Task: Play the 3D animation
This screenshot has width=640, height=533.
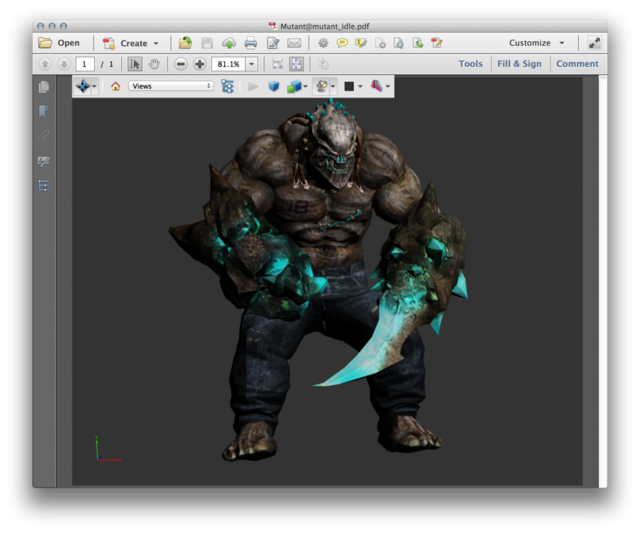Action: pyautogui.click(x=253, y=86)
